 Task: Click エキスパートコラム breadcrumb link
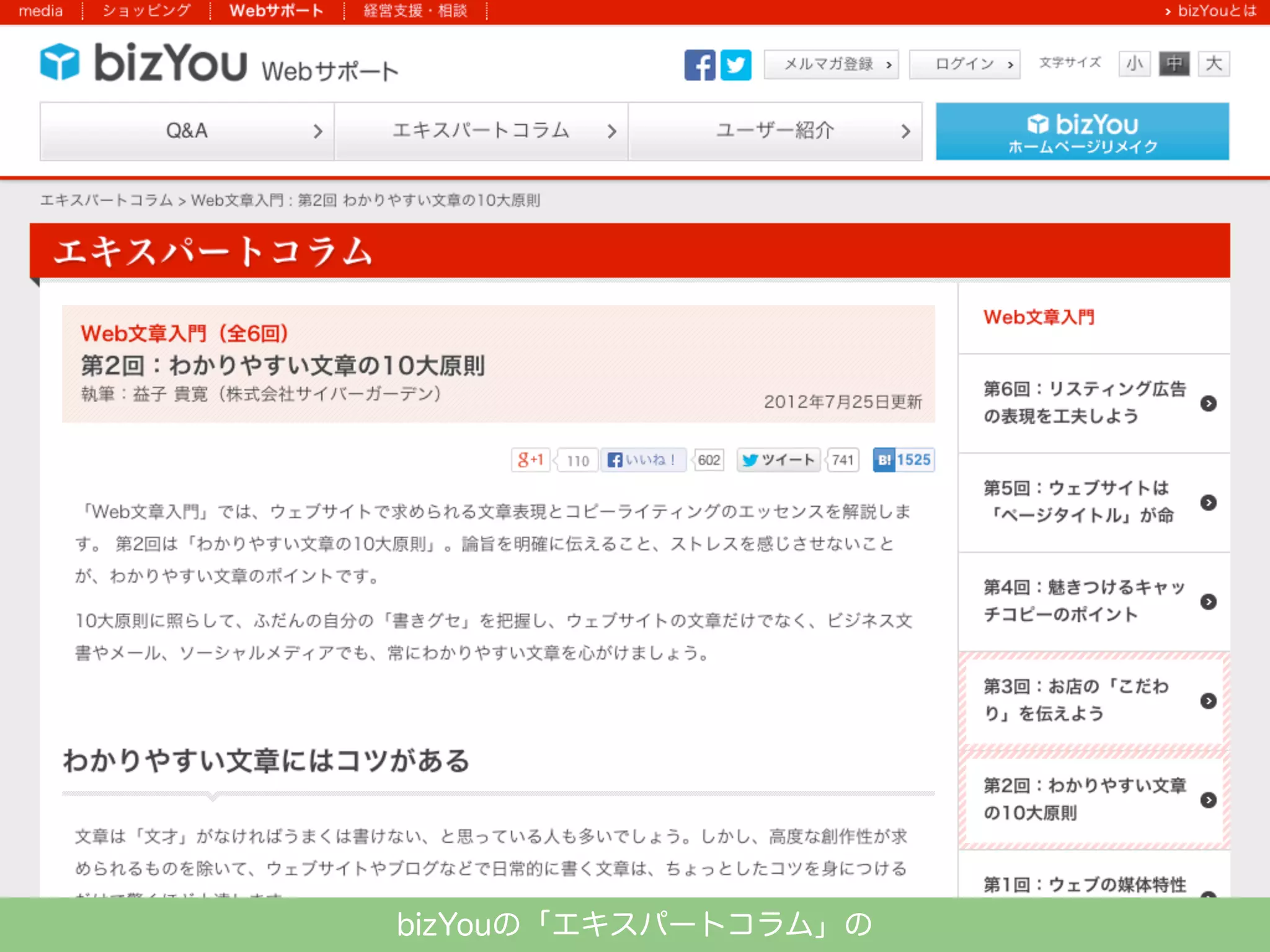click(106, 200)
